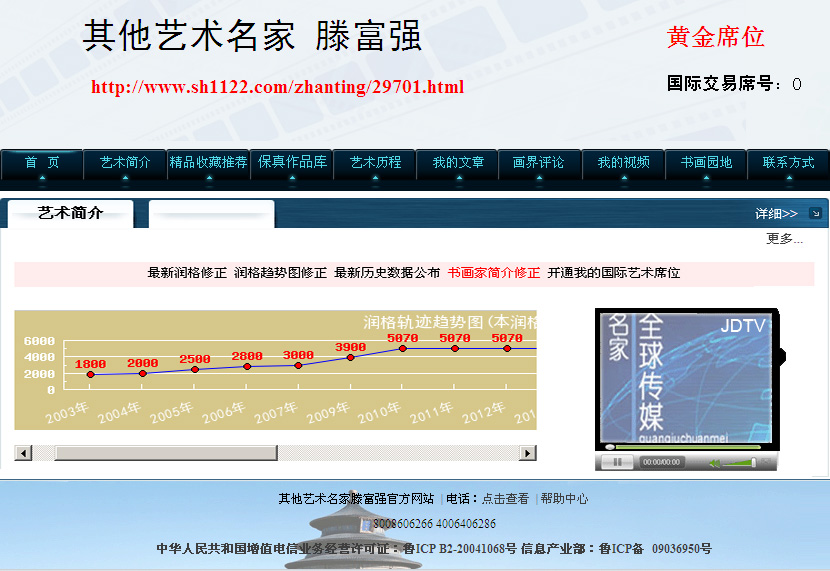Expand the 精品收藏推荐 menu

(208, 162)
